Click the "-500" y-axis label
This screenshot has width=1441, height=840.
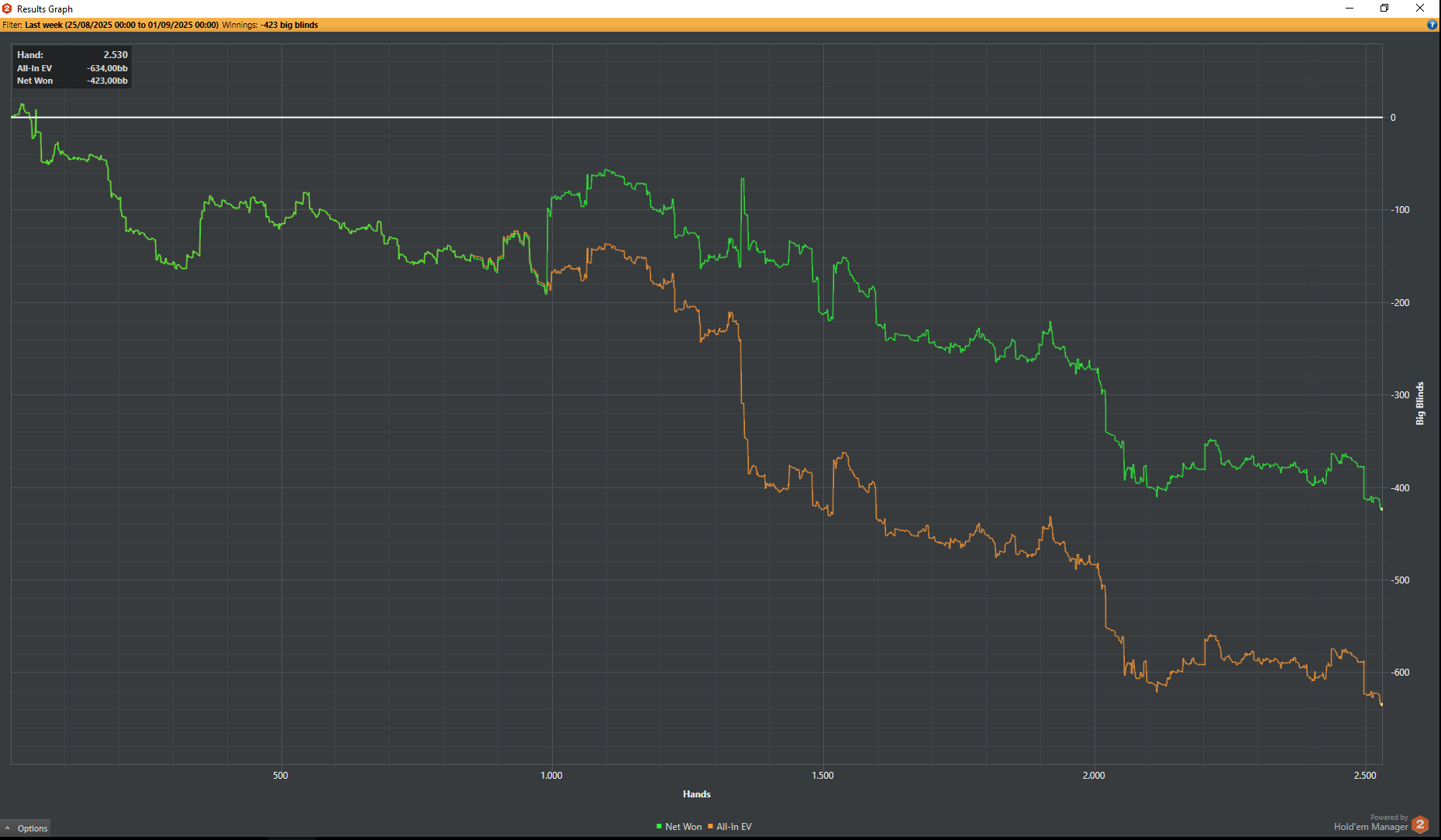tap(1399, 580)
